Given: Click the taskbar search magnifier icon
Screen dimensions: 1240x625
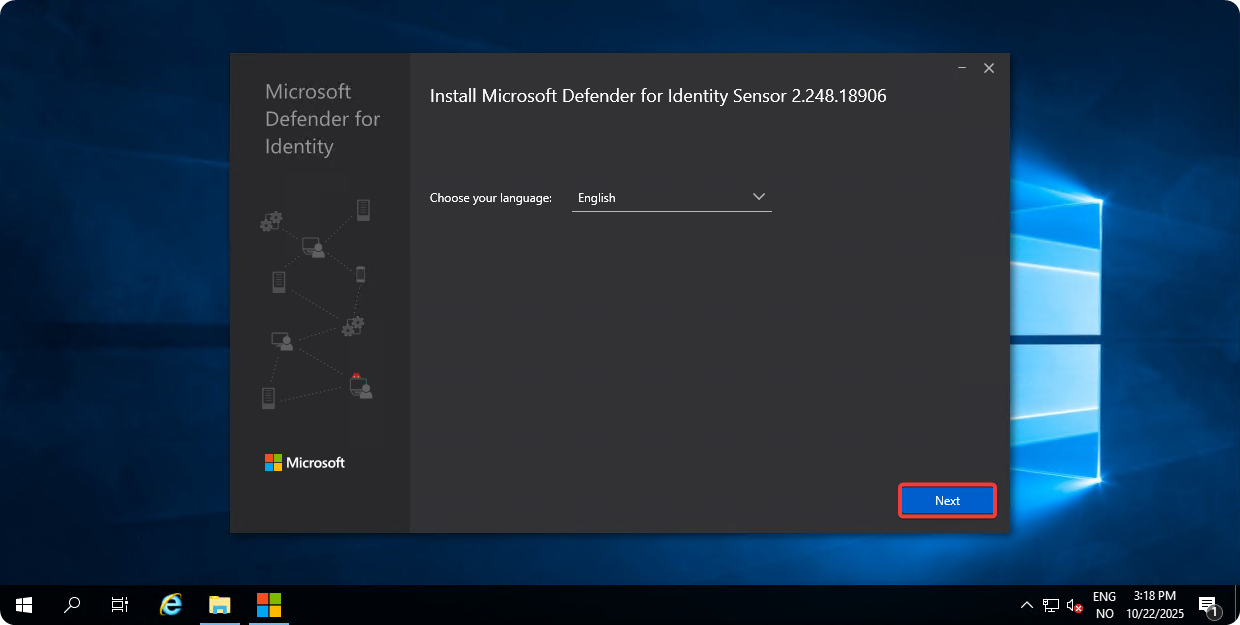Looking at the screenshot, I should coord(72,605).
